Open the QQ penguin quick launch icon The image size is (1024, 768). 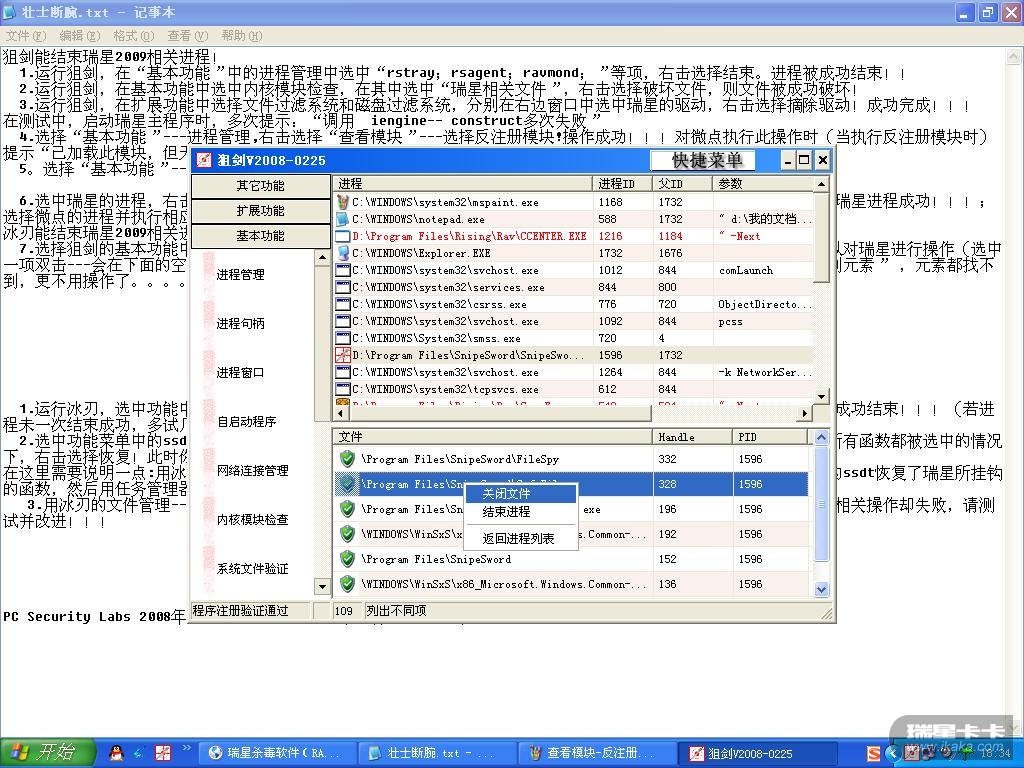coord(116,752)
